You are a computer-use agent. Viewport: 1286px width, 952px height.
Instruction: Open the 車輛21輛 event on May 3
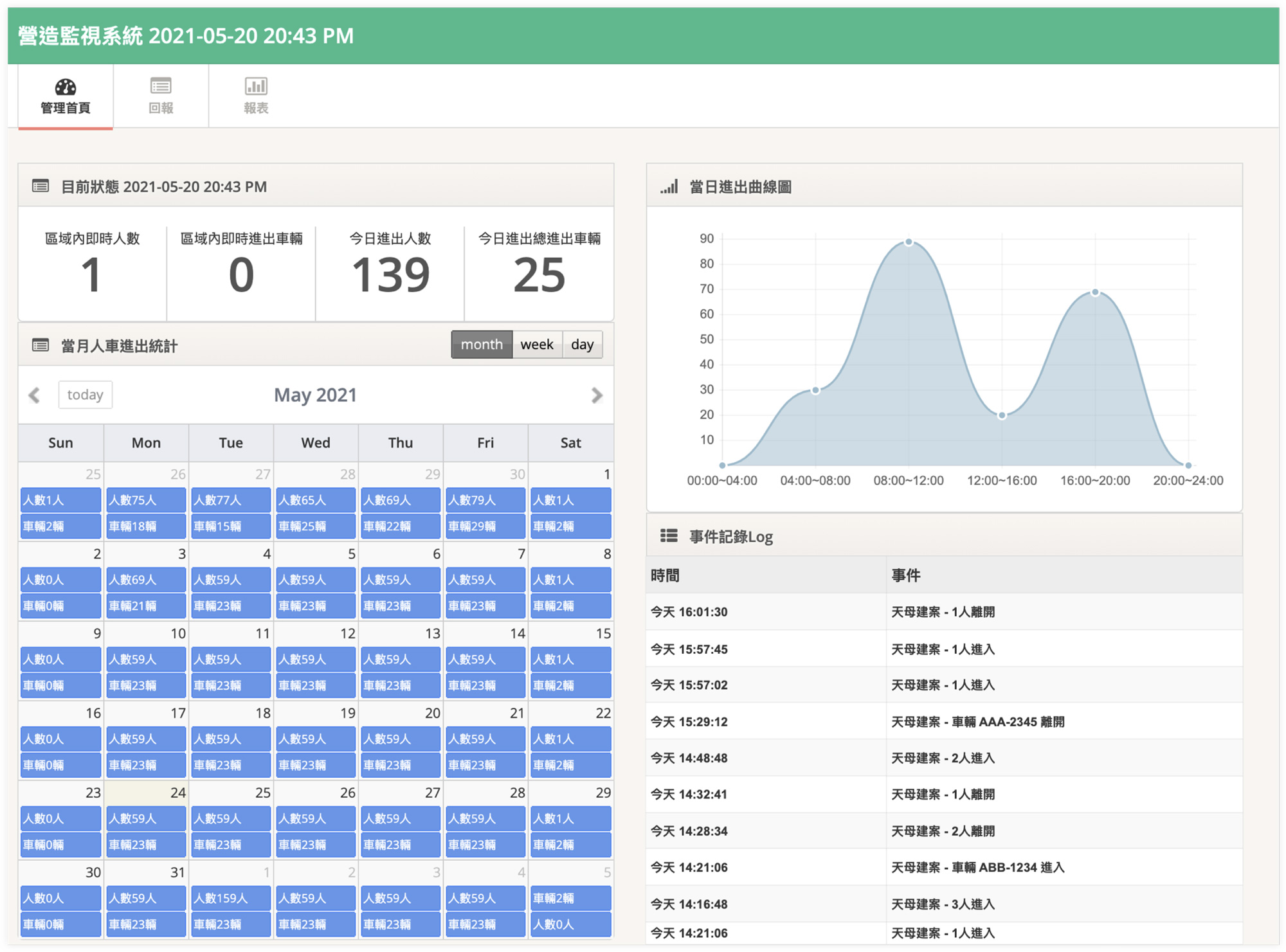pos(146,606)
